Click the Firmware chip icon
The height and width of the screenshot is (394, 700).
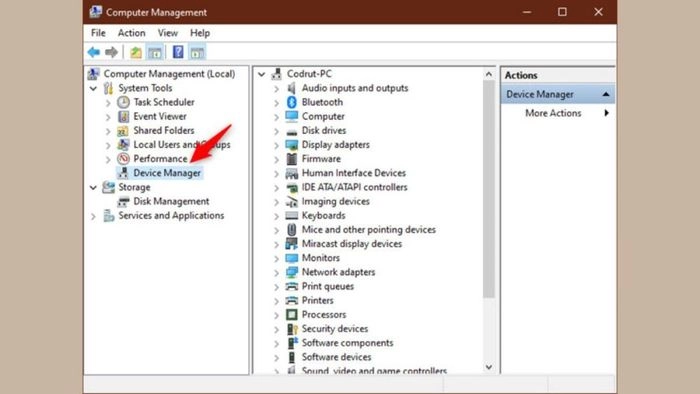click(x=292, y=159)
